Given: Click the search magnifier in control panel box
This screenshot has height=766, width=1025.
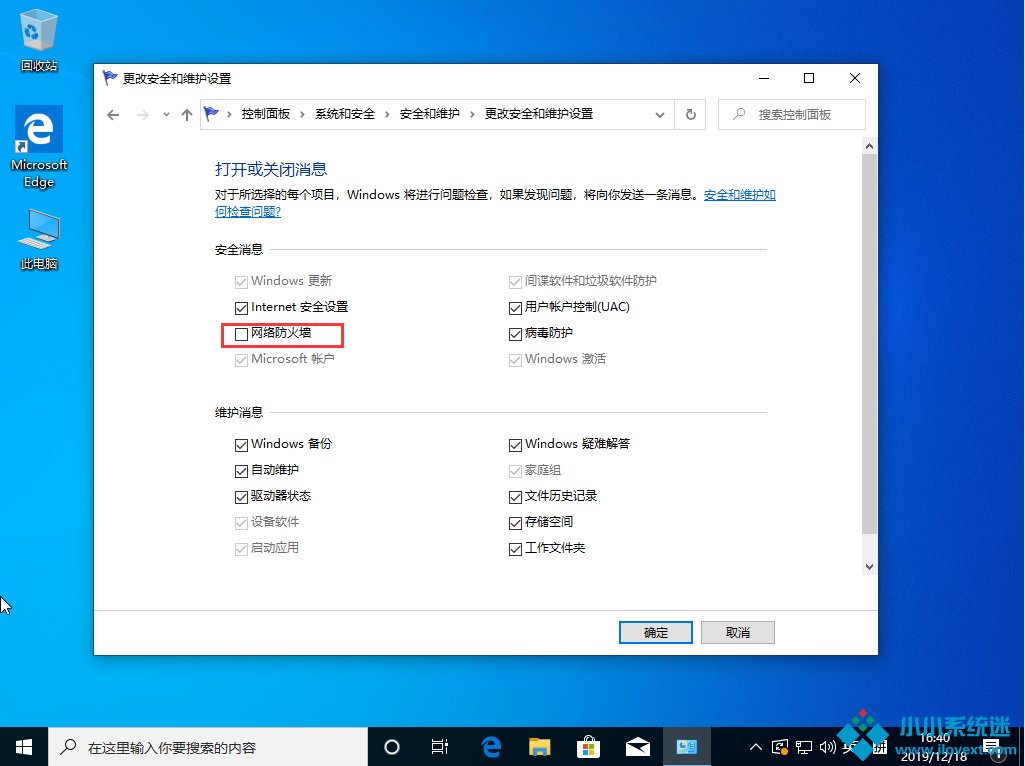Looking at the screenshot, I should [739, 114].
